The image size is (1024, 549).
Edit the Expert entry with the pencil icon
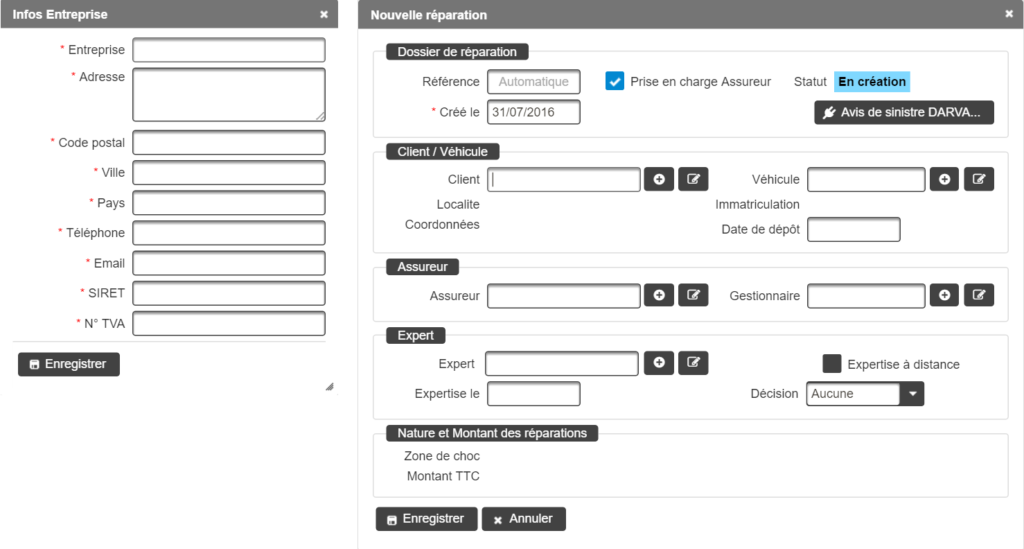point(693,363)
